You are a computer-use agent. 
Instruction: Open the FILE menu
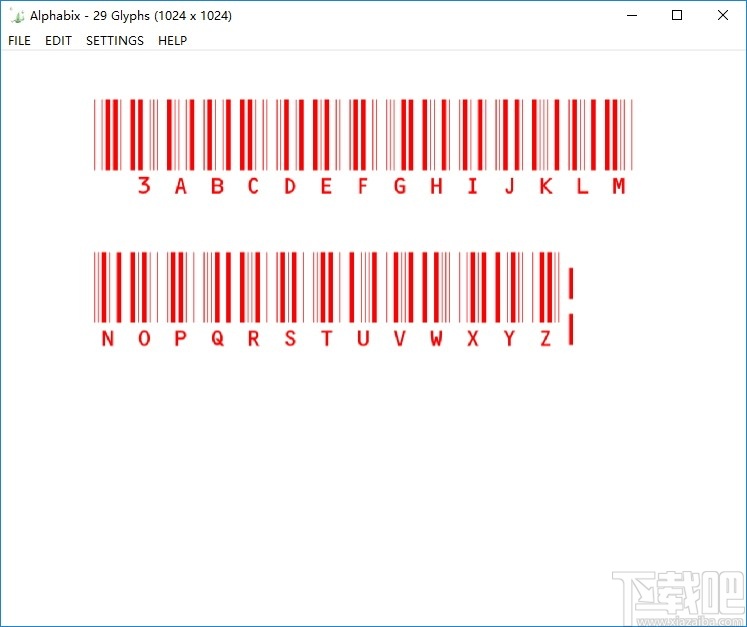point(20,40)
